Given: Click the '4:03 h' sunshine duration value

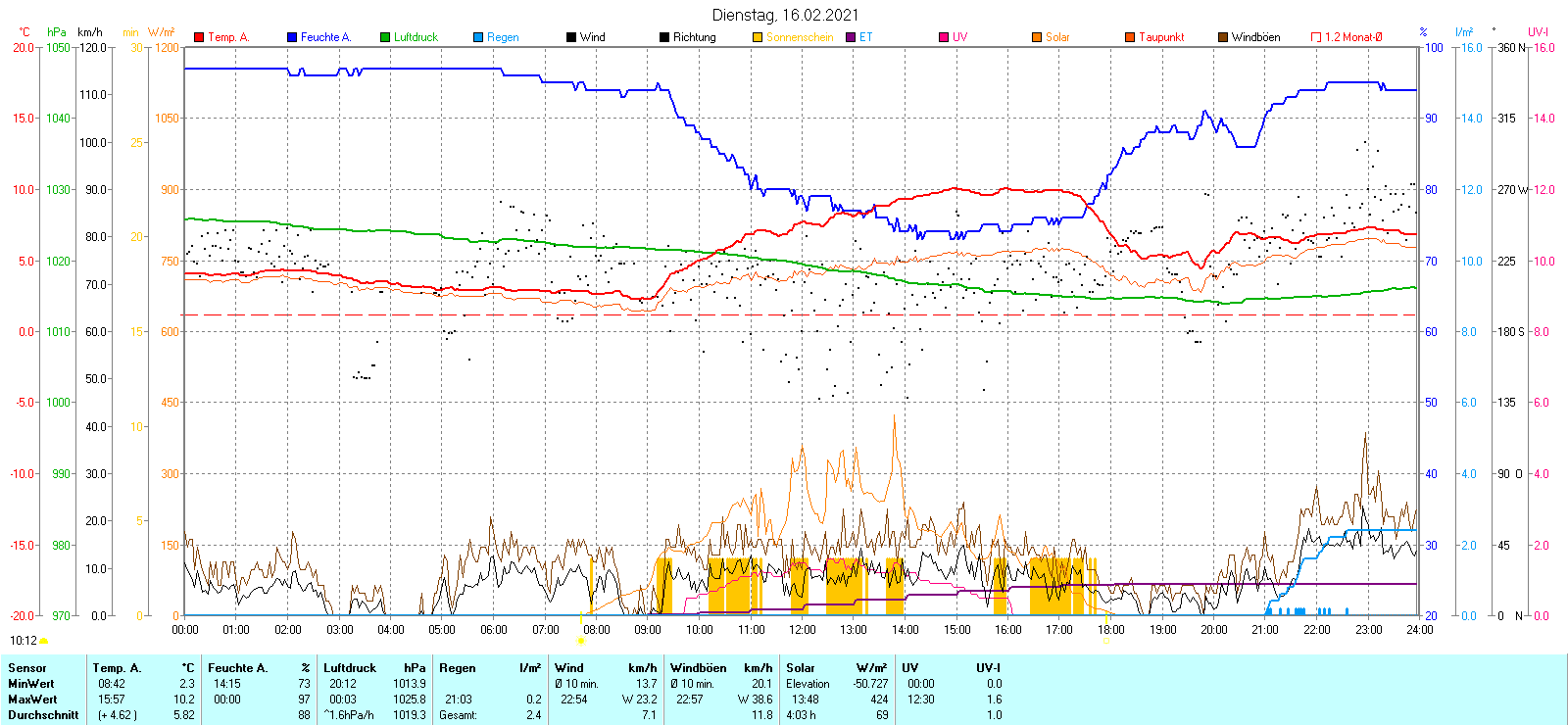Looking at the screenshot, I should 801,715.
